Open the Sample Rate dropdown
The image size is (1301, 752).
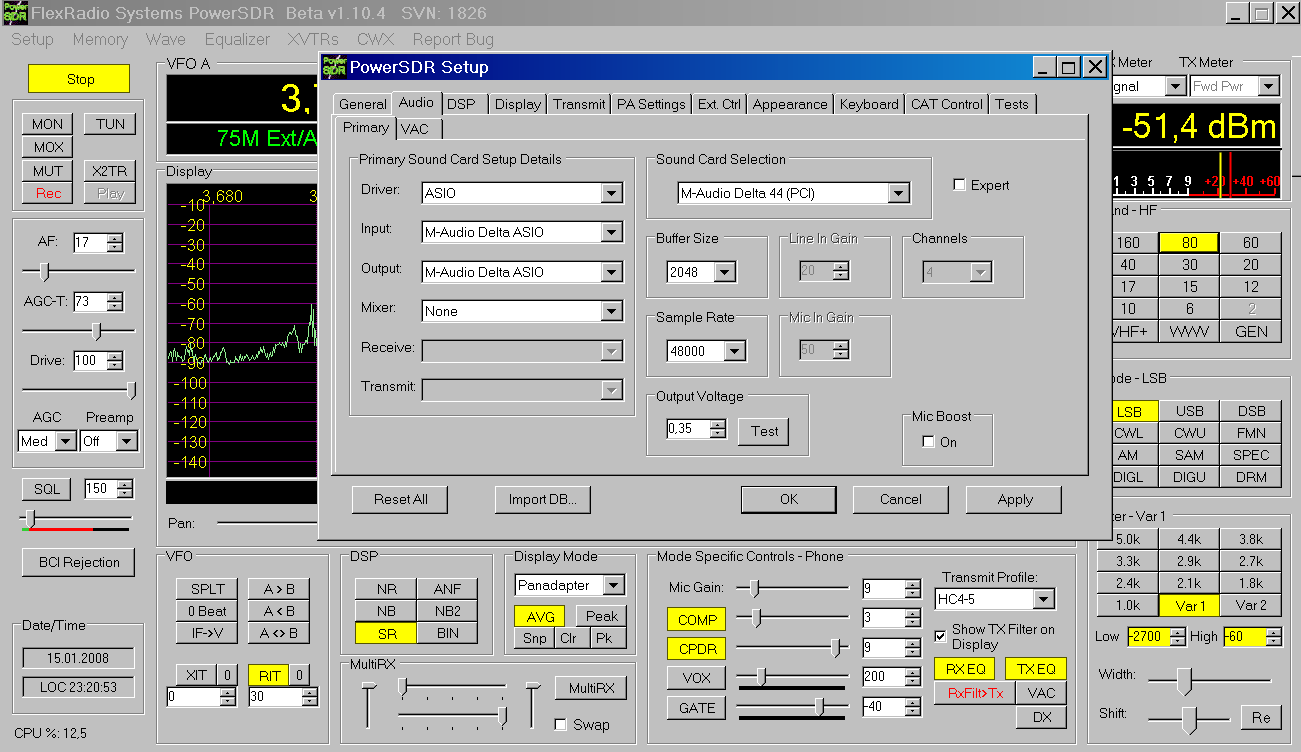[x=734, y=351]
